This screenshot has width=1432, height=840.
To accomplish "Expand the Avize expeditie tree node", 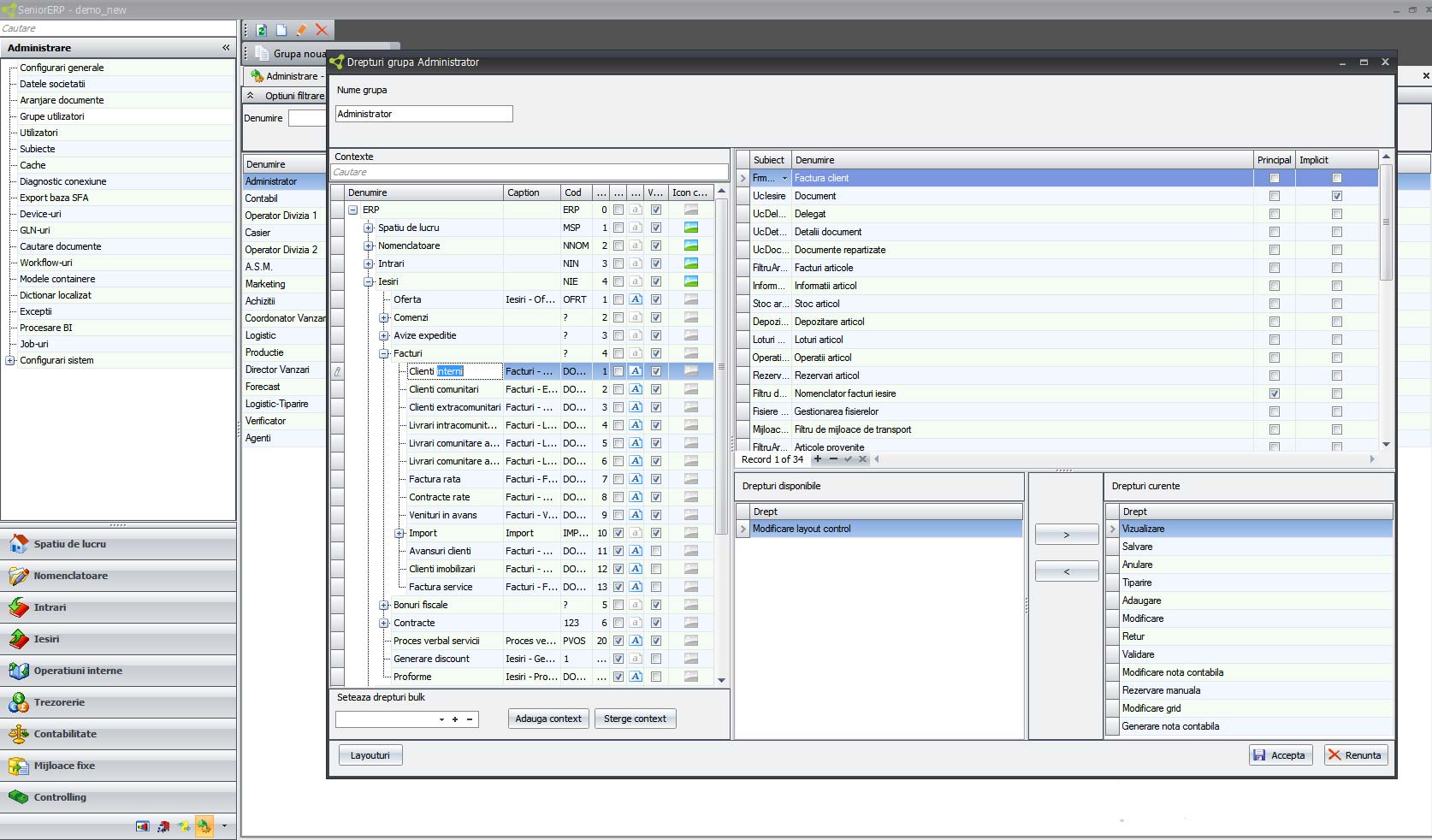I will pos(384,335).
